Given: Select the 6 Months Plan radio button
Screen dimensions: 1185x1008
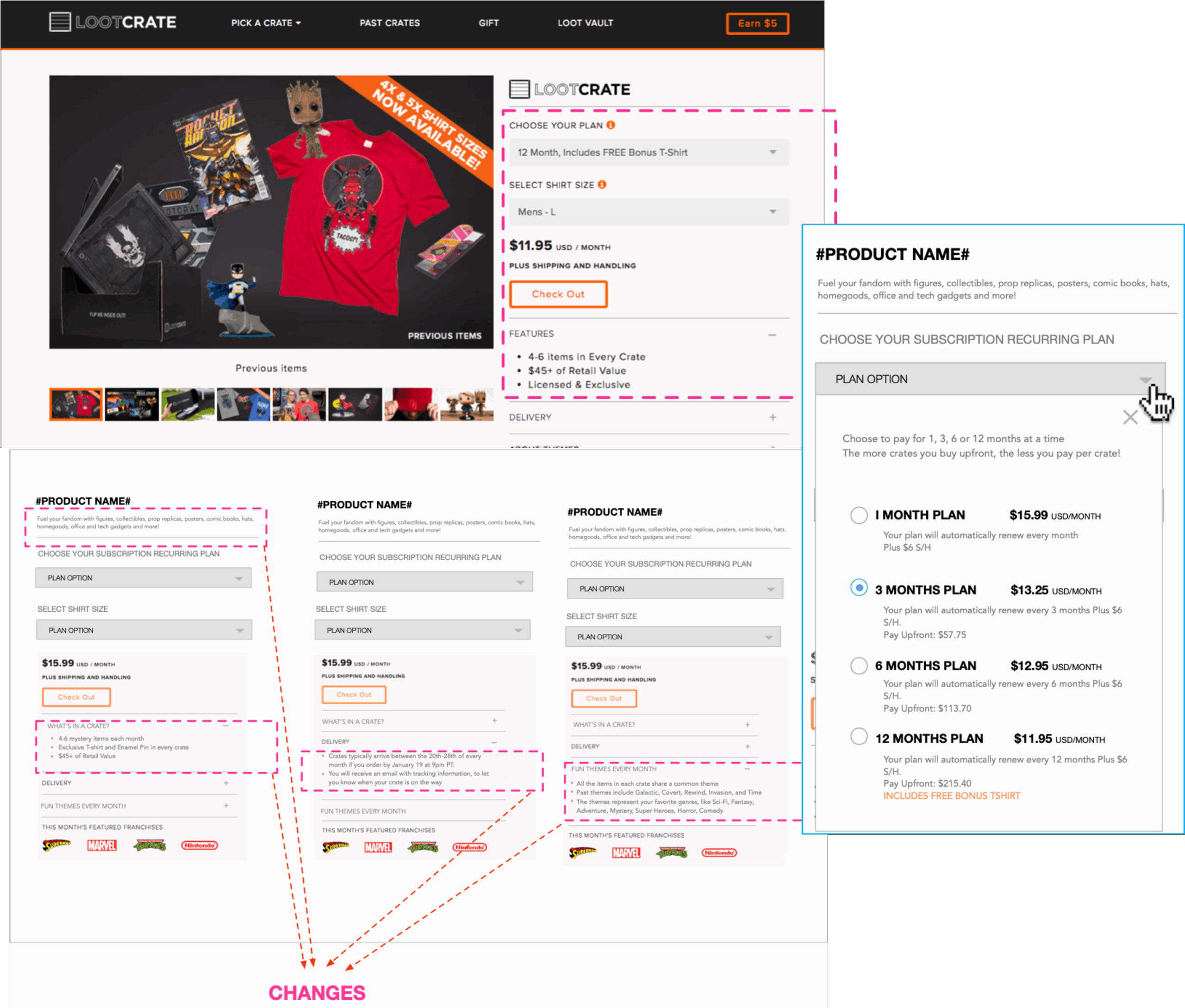Looking at the screenshot, I should coord(858,666).
